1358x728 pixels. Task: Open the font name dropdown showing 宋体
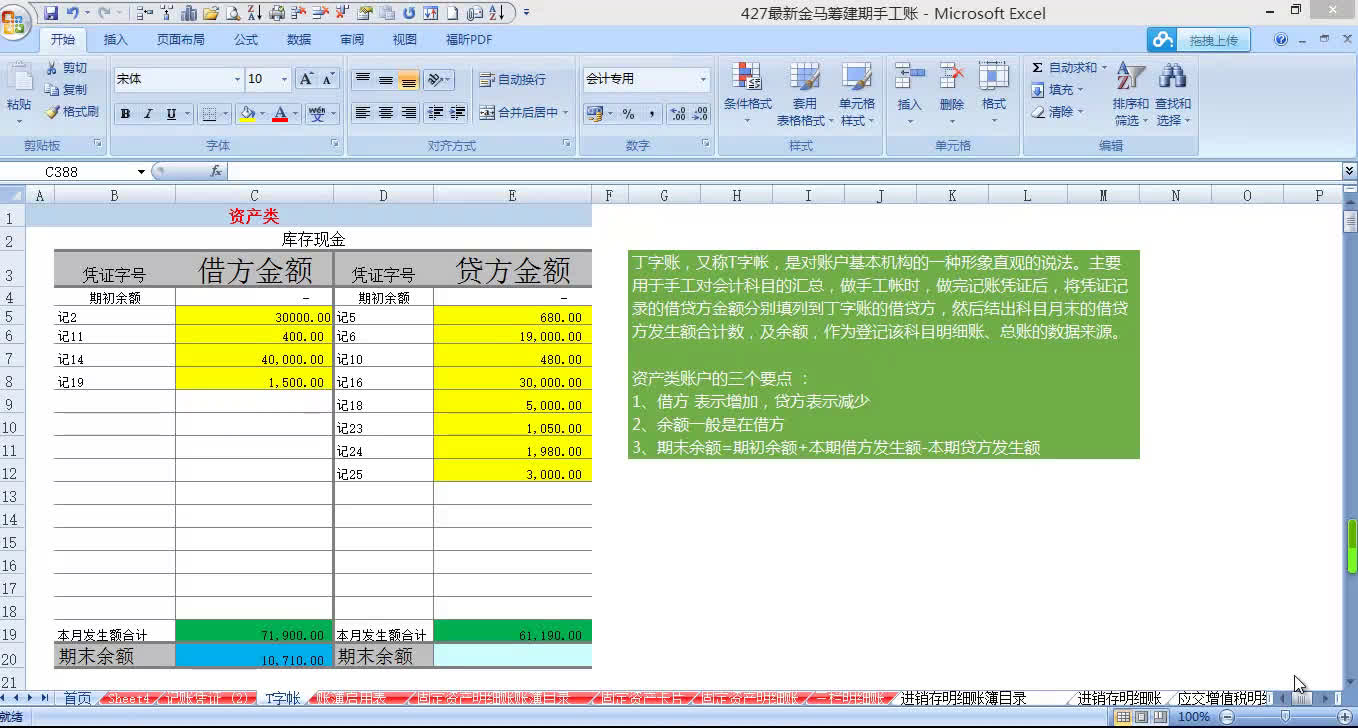pos(237,79)
